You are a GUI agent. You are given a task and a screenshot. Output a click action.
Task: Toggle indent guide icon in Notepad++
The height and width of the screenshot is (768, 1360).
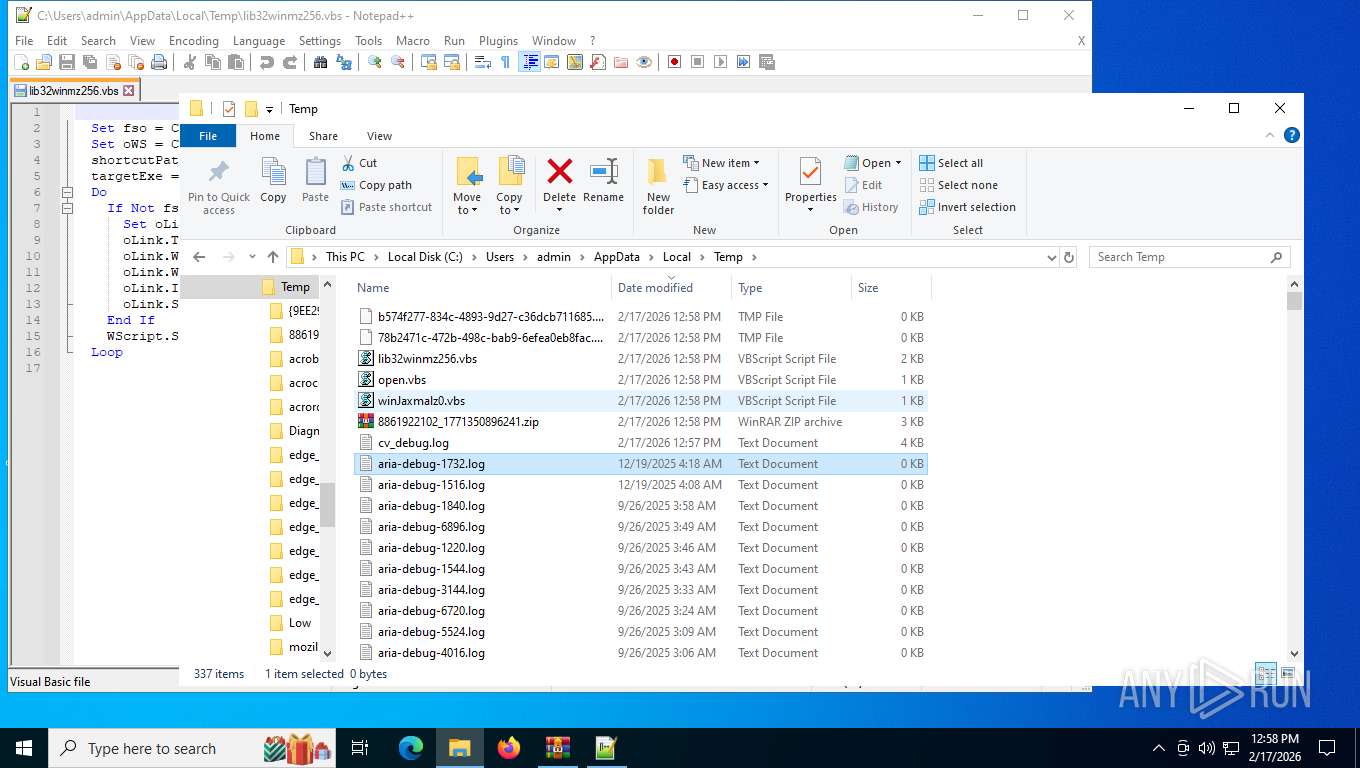[530, 62]
